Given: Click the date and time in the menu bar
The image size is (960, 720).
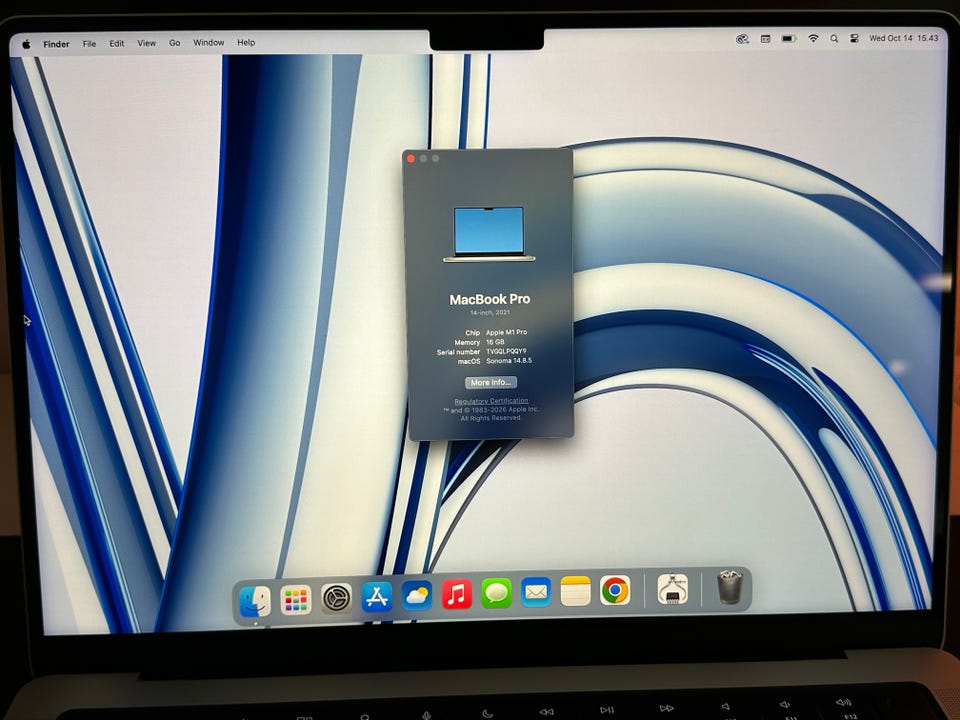Looking at the screenshot, I should (x=904, y=38).
